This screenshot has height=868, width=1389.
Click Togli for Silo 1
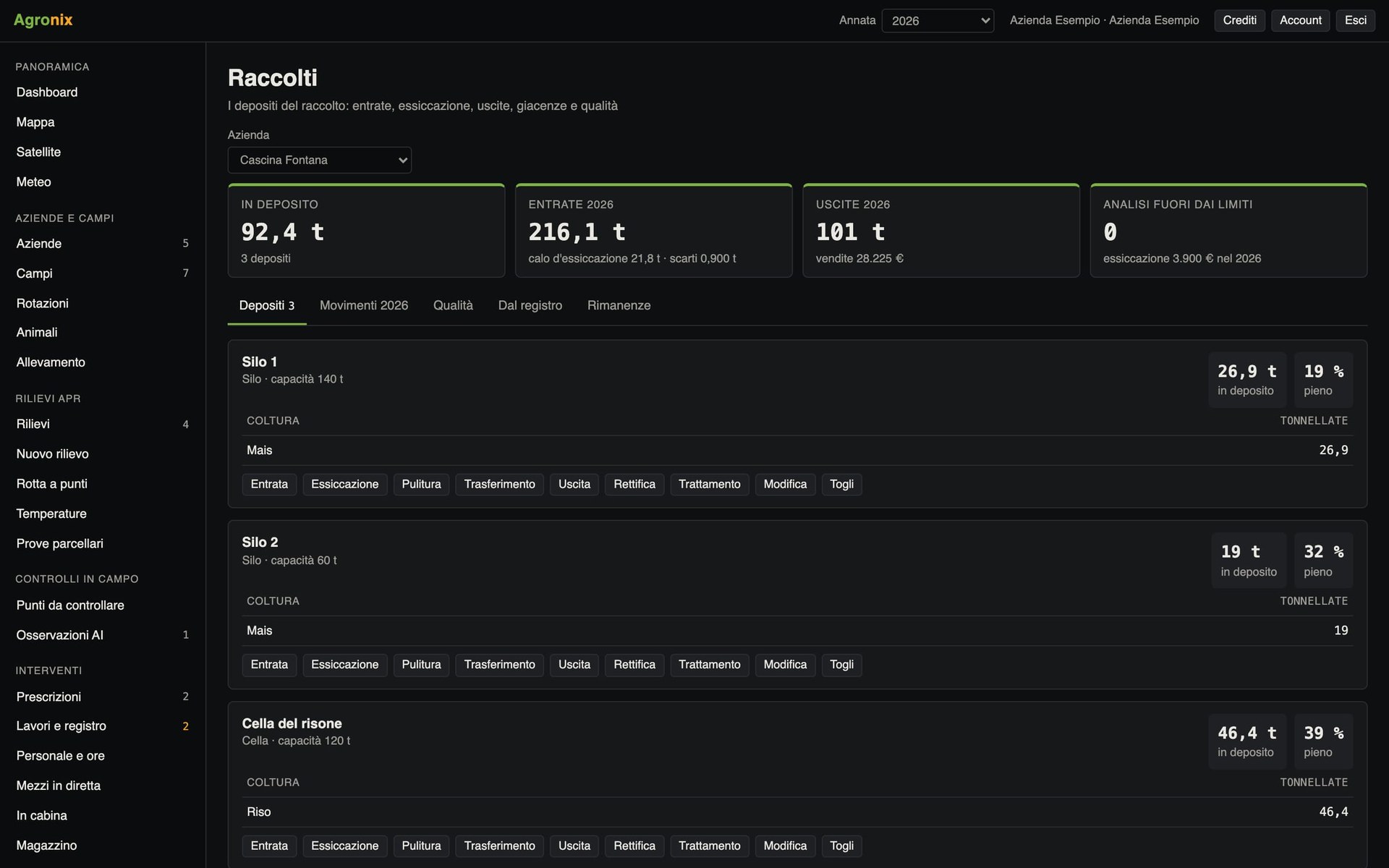click(x=841, y=484)
